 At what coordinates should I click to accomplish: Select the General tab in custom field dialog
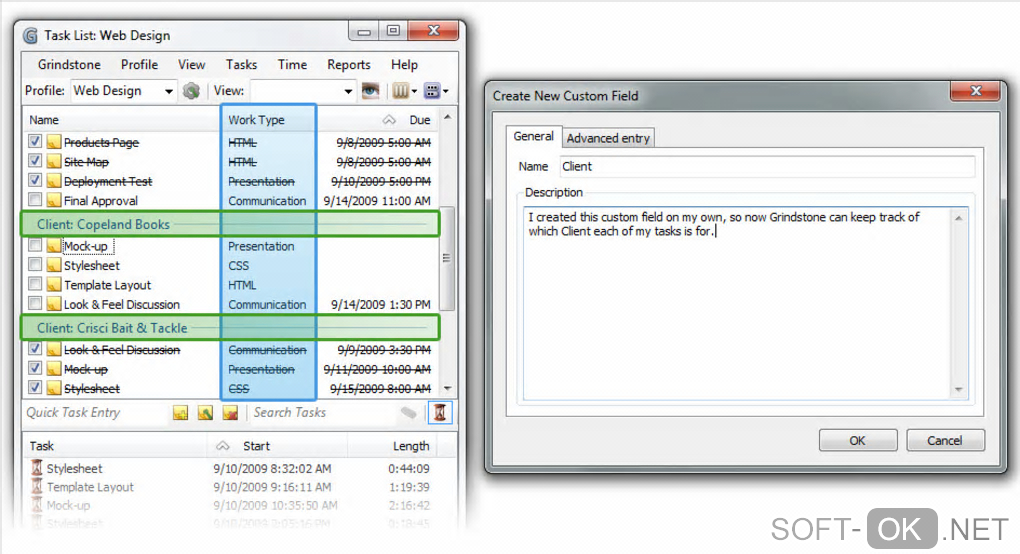pos(533,136)
